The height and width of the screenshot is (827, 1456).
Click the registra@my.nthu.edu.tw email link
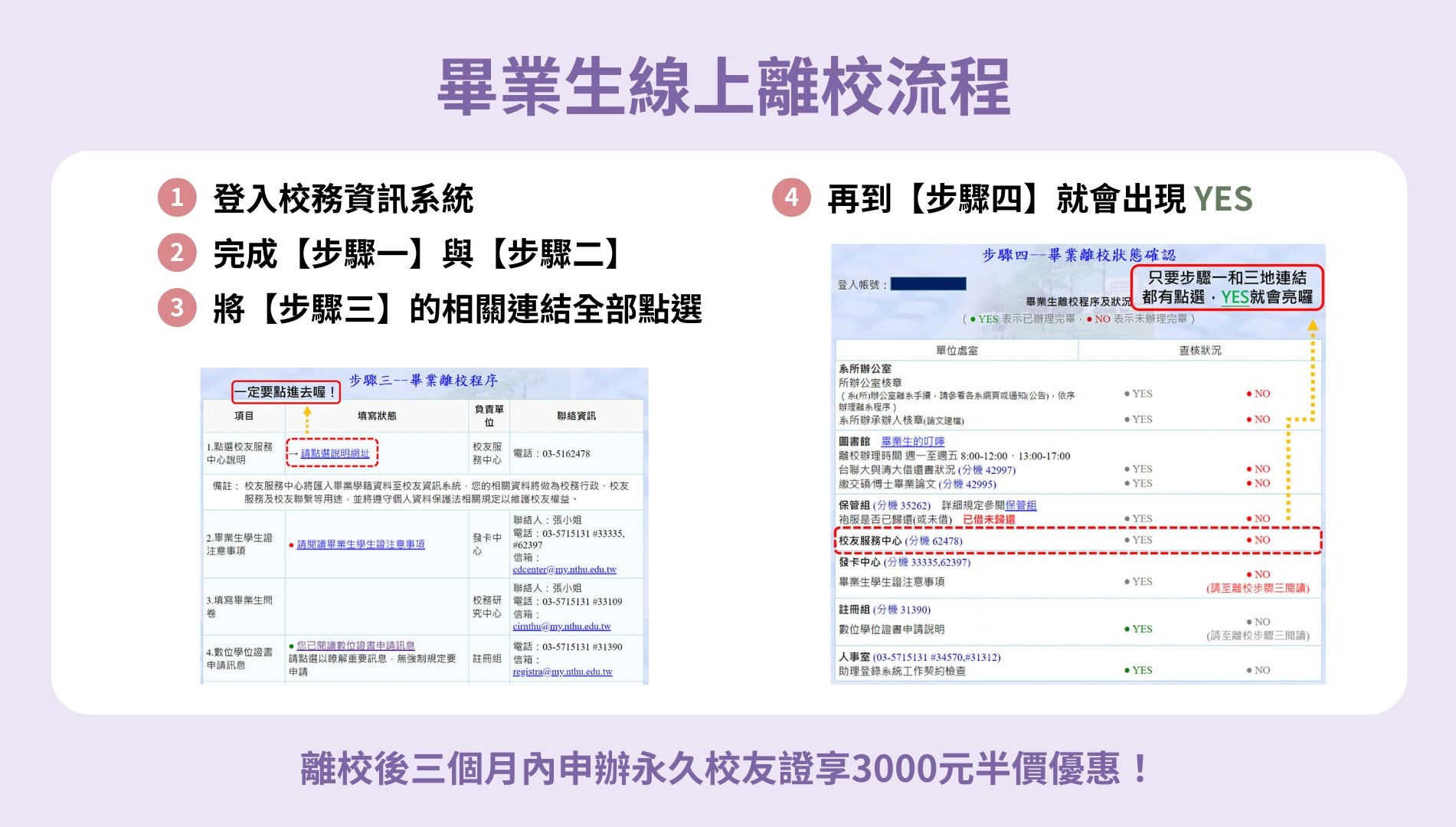click(x=562, y=672)
